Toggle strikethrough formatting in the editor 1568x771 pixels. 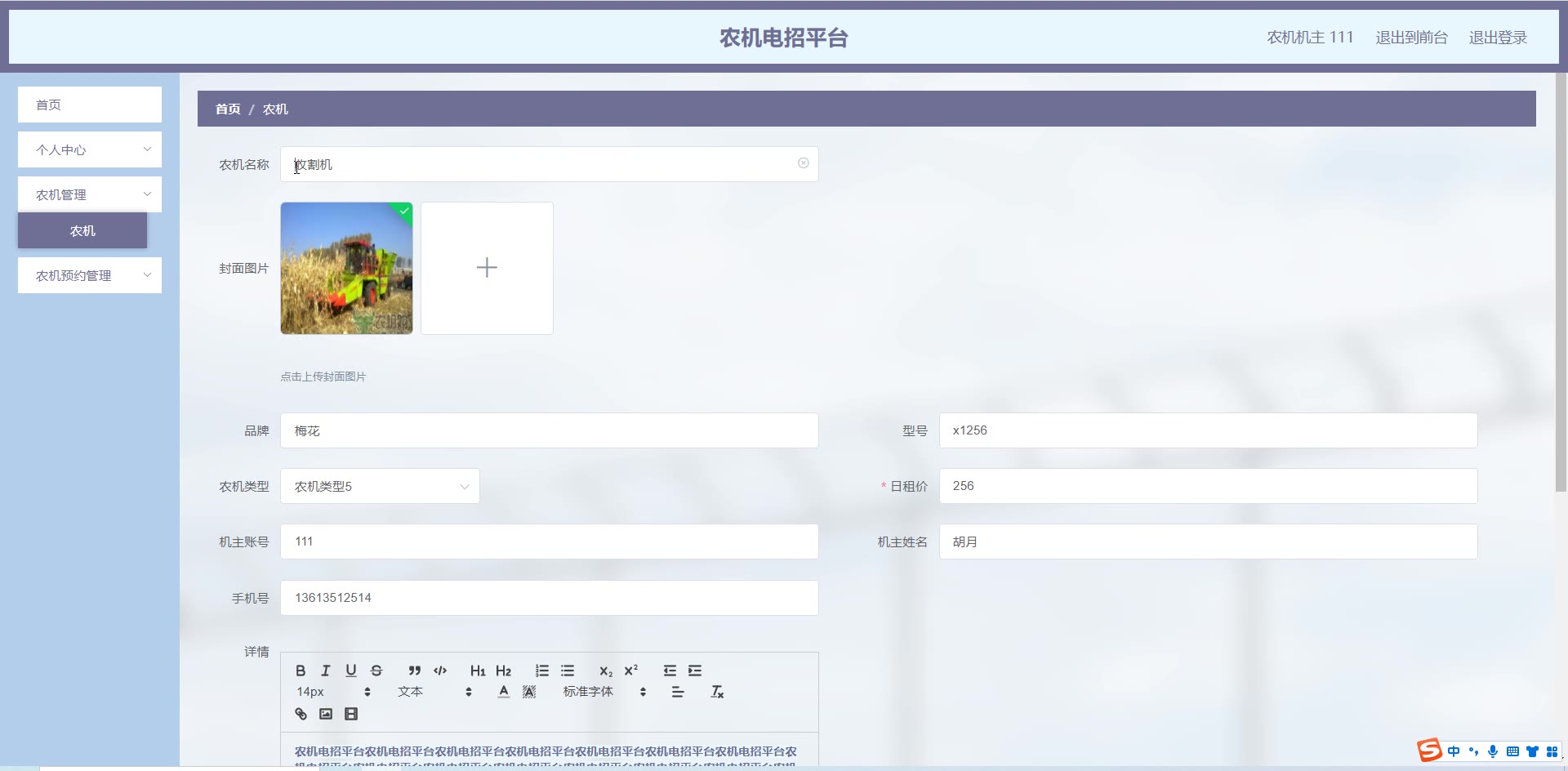click(x=376, y=671)
